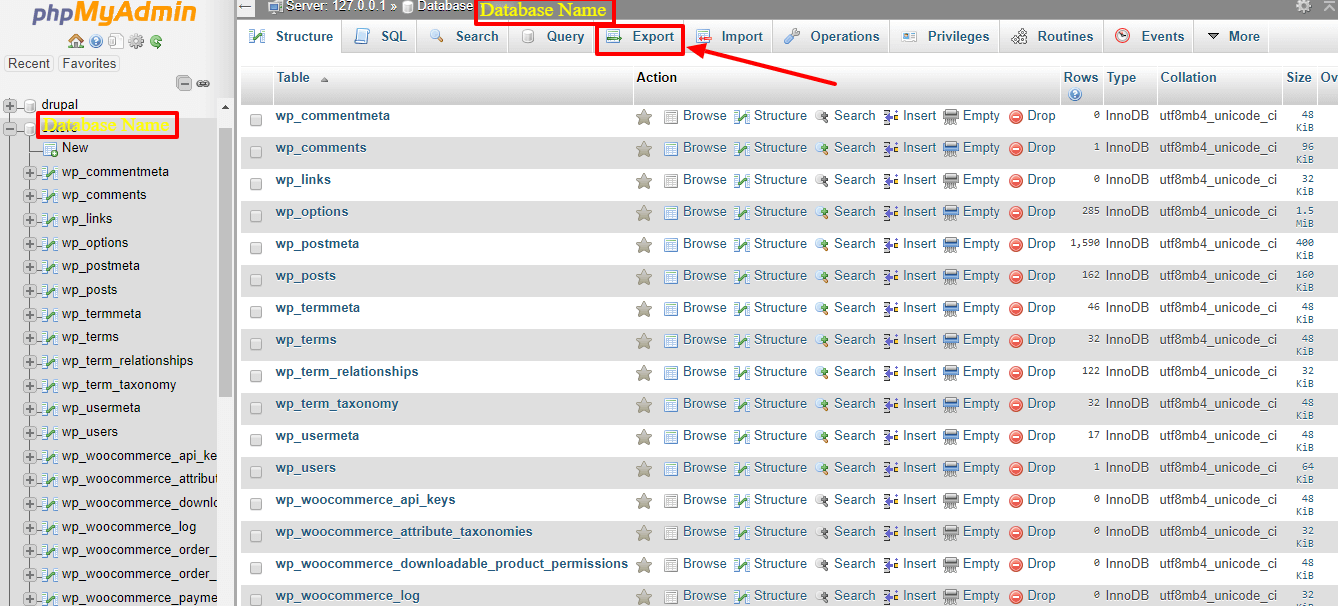Viewport: 1338px width, 606px height.
Task: Check the wp_comments row checkbox
Action: click(256, 152)
